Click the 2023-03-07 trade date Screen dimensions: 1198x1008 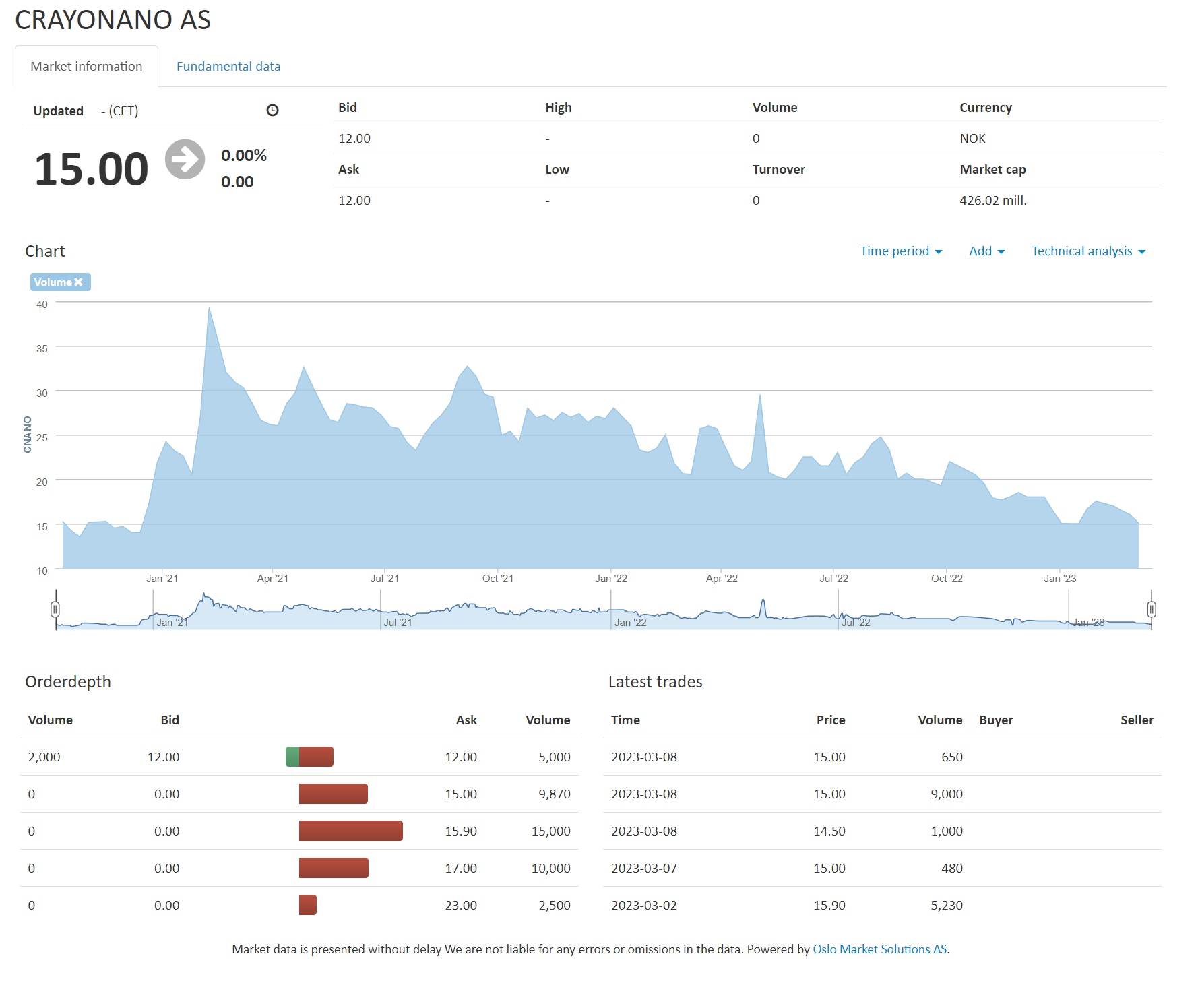coord(644,868)
